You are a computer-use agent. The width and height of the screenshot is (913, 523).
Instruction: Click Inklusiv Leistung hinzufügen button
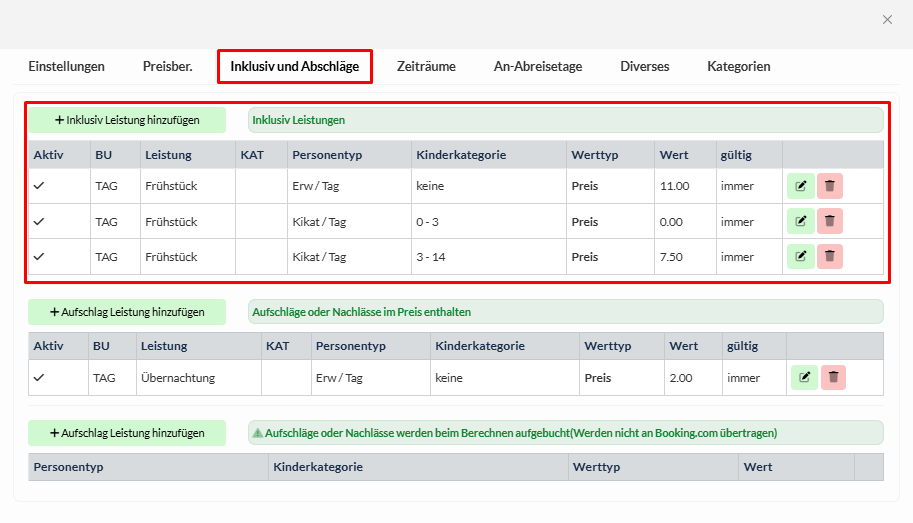click(127, 120)
